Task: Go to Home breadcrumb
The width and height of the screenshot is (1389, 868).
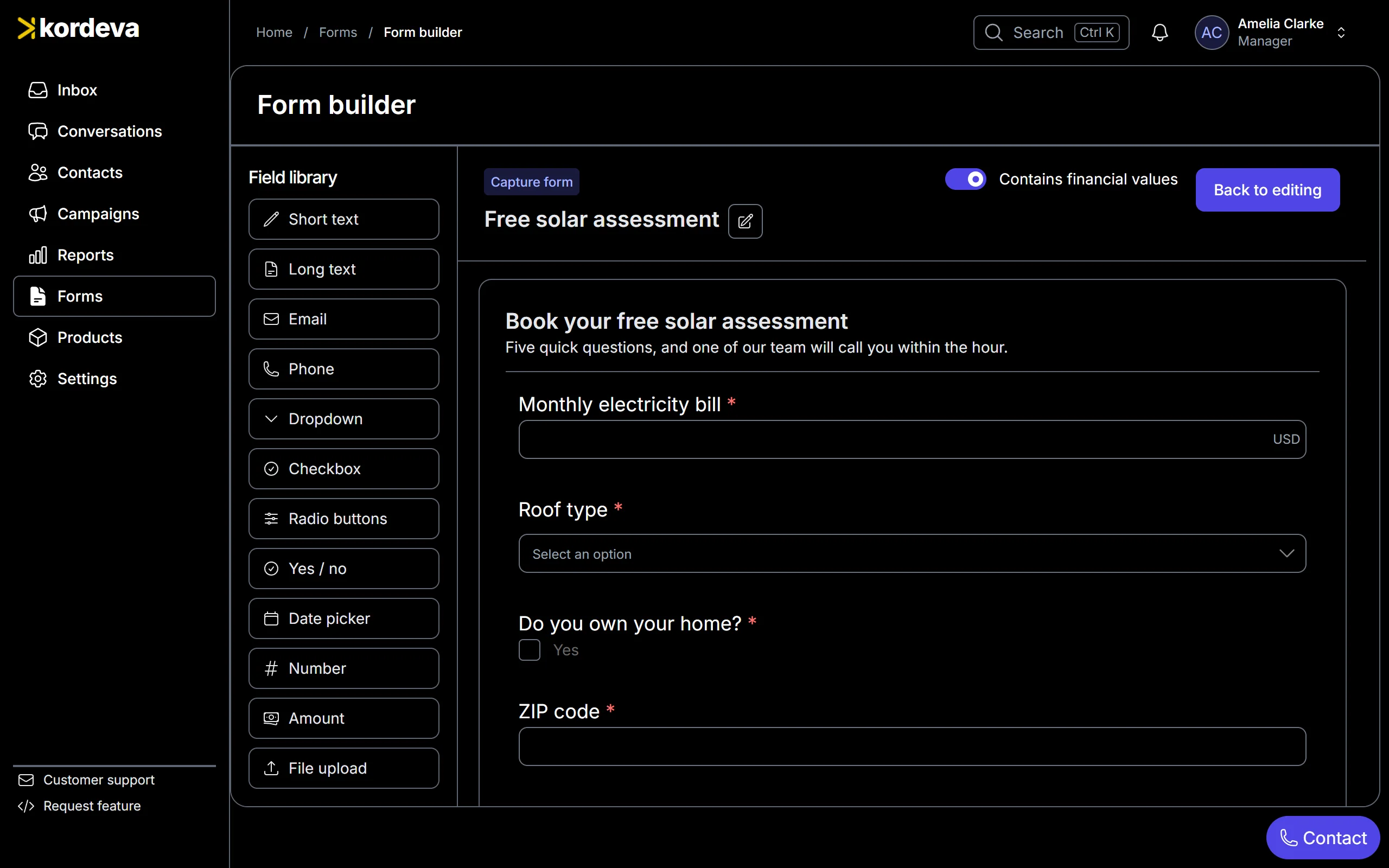Action: pyautogui.click(x=274, y=33)
